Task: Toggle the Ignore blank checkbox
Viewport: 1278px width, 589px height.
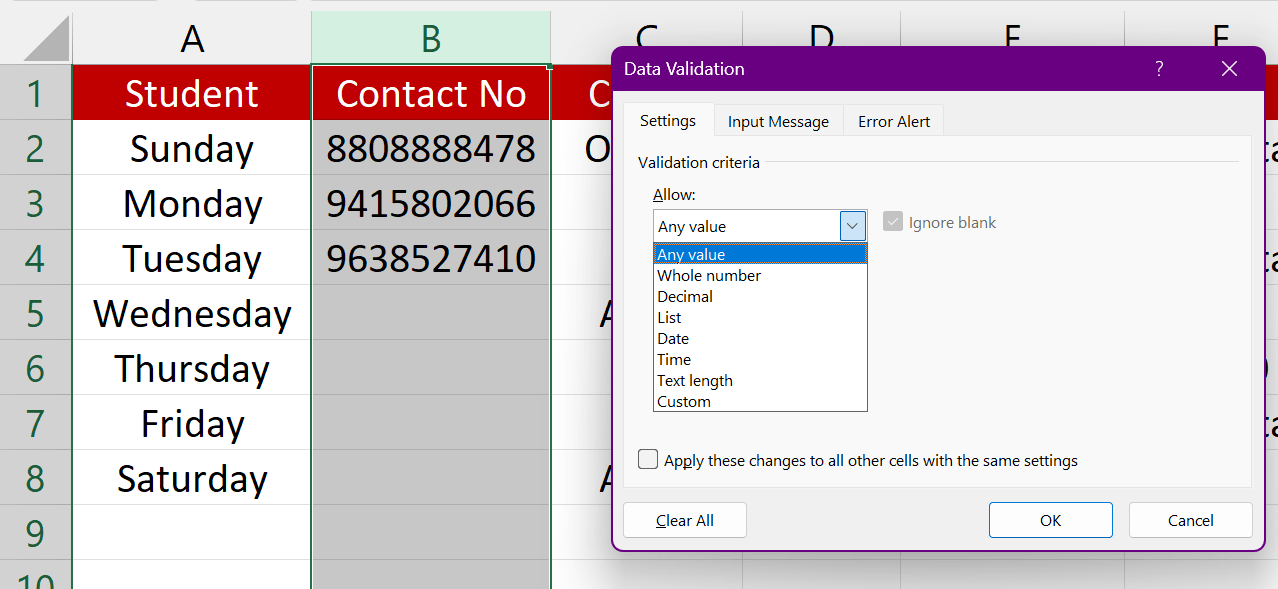Action: [893, 223]
